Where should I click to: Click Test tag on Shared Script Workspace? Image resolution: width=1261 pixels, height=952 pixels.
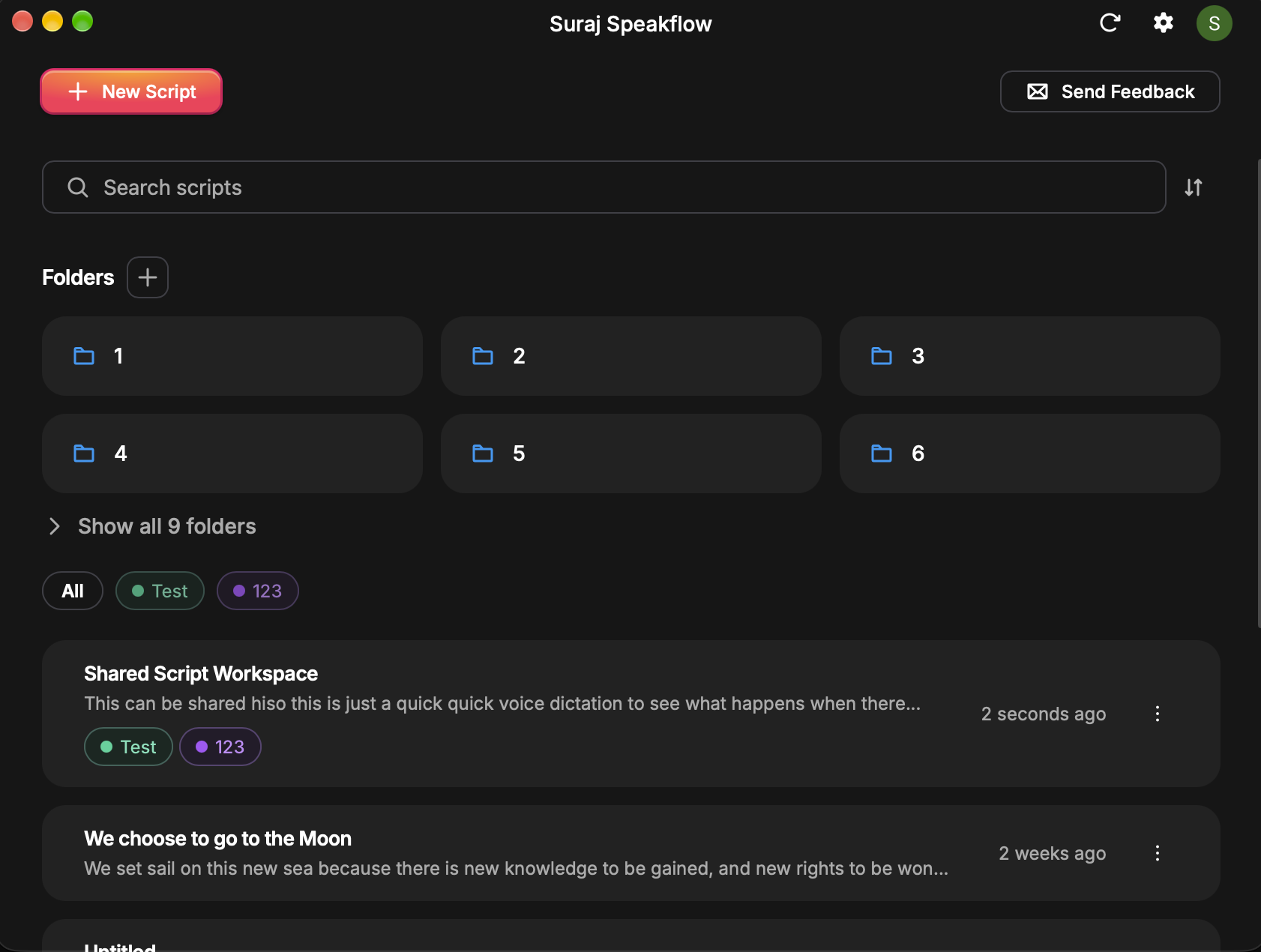pos(129,747)
